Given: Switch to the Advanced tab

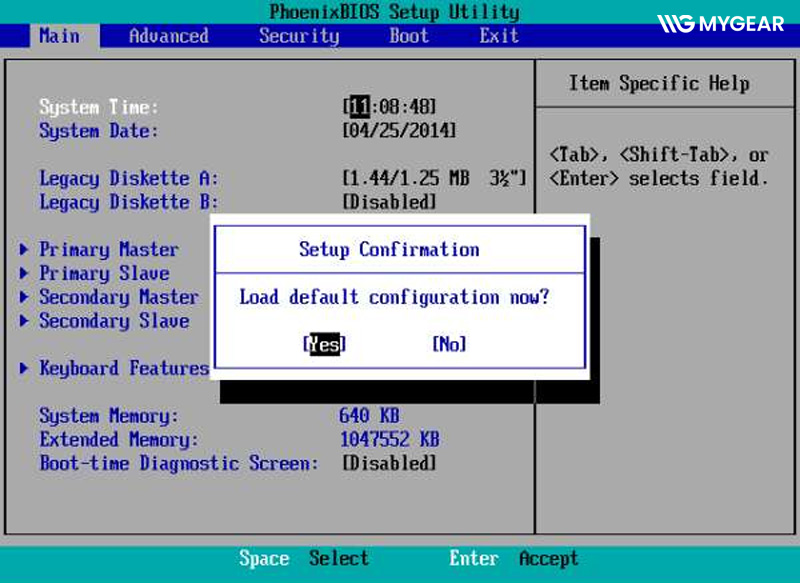Looking at the screenshot, I should tap(169, 36).
